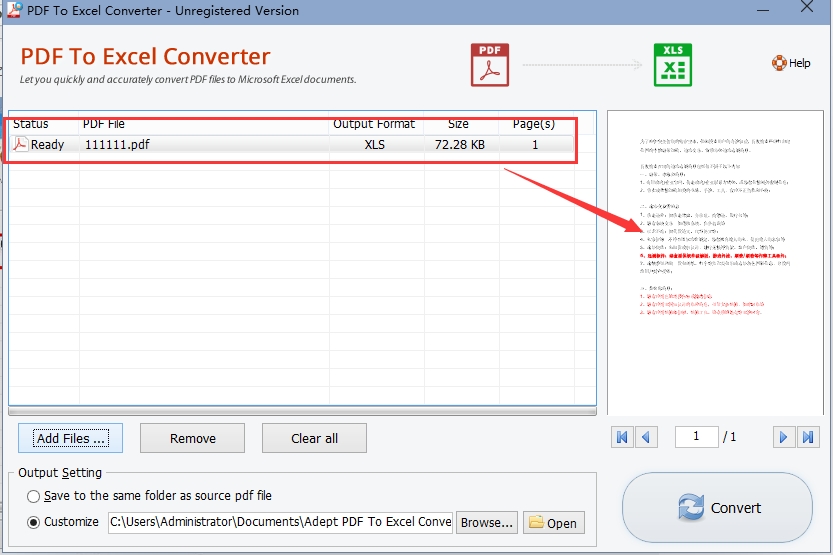Click the Remove button

pyautogui.click(x=192, y=438)
